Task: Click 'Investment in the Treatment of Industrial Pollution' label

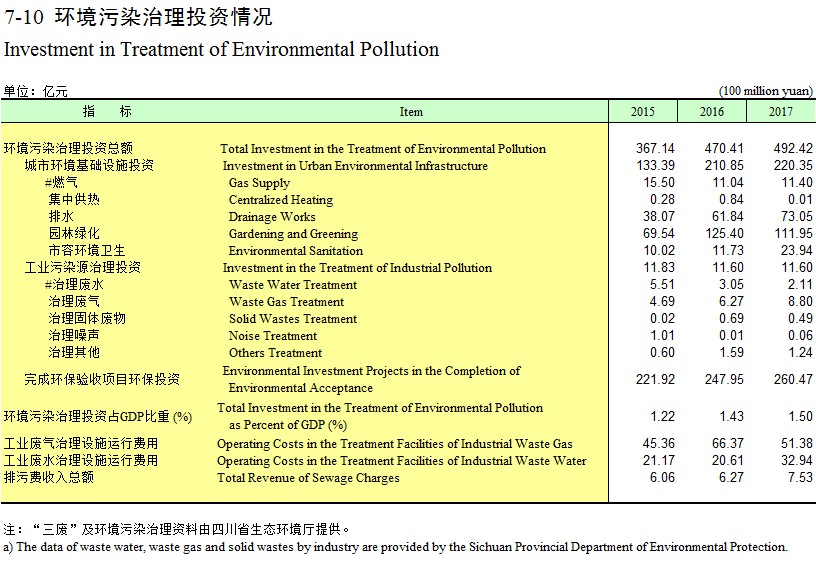Action: click(x=358, y=268)
